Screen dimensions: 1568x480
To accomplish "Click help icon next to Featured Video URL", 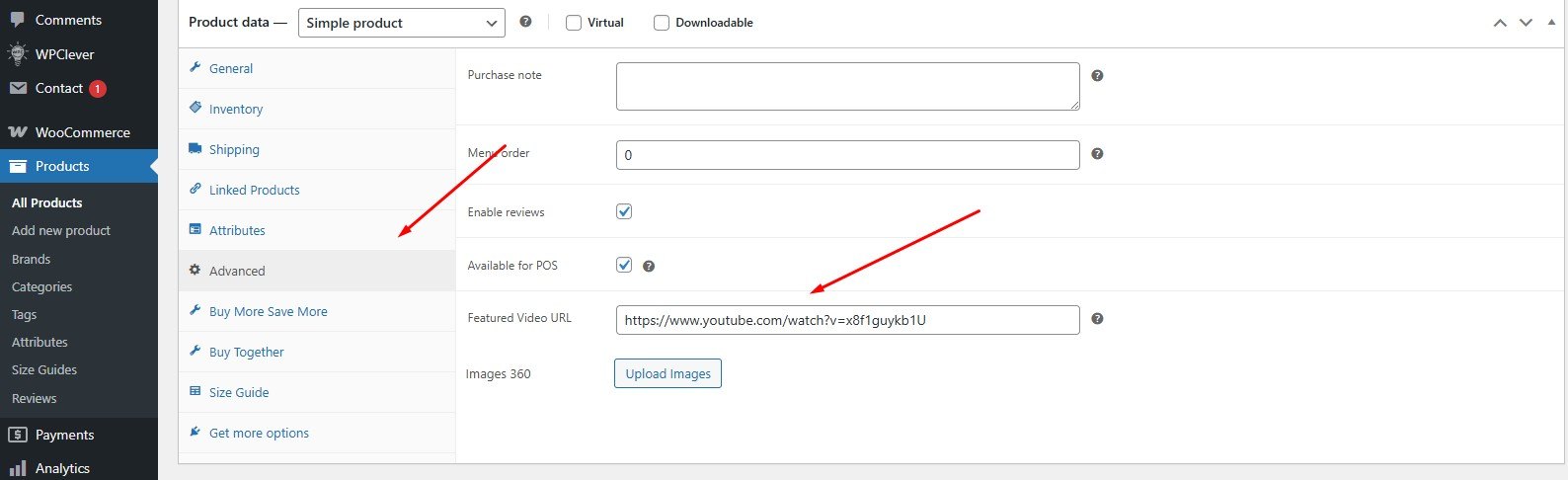I will click(1097, 319).
